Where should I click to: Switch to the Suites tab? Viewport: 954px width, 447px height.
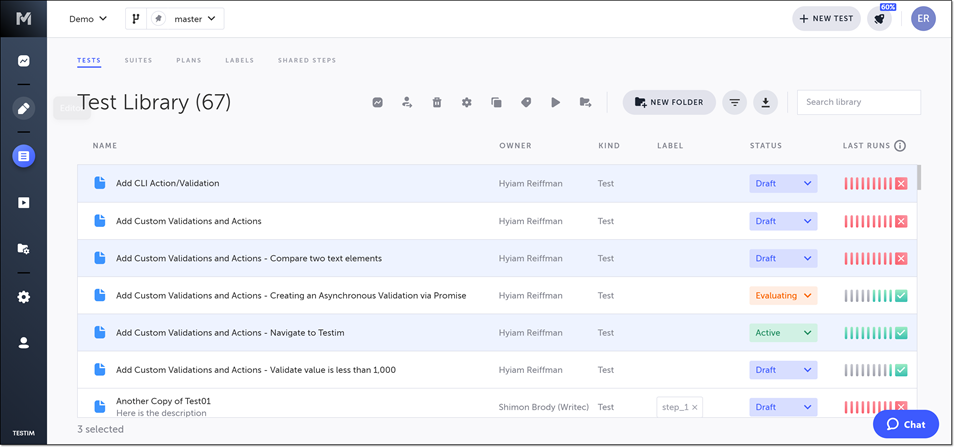click(138, 61)
